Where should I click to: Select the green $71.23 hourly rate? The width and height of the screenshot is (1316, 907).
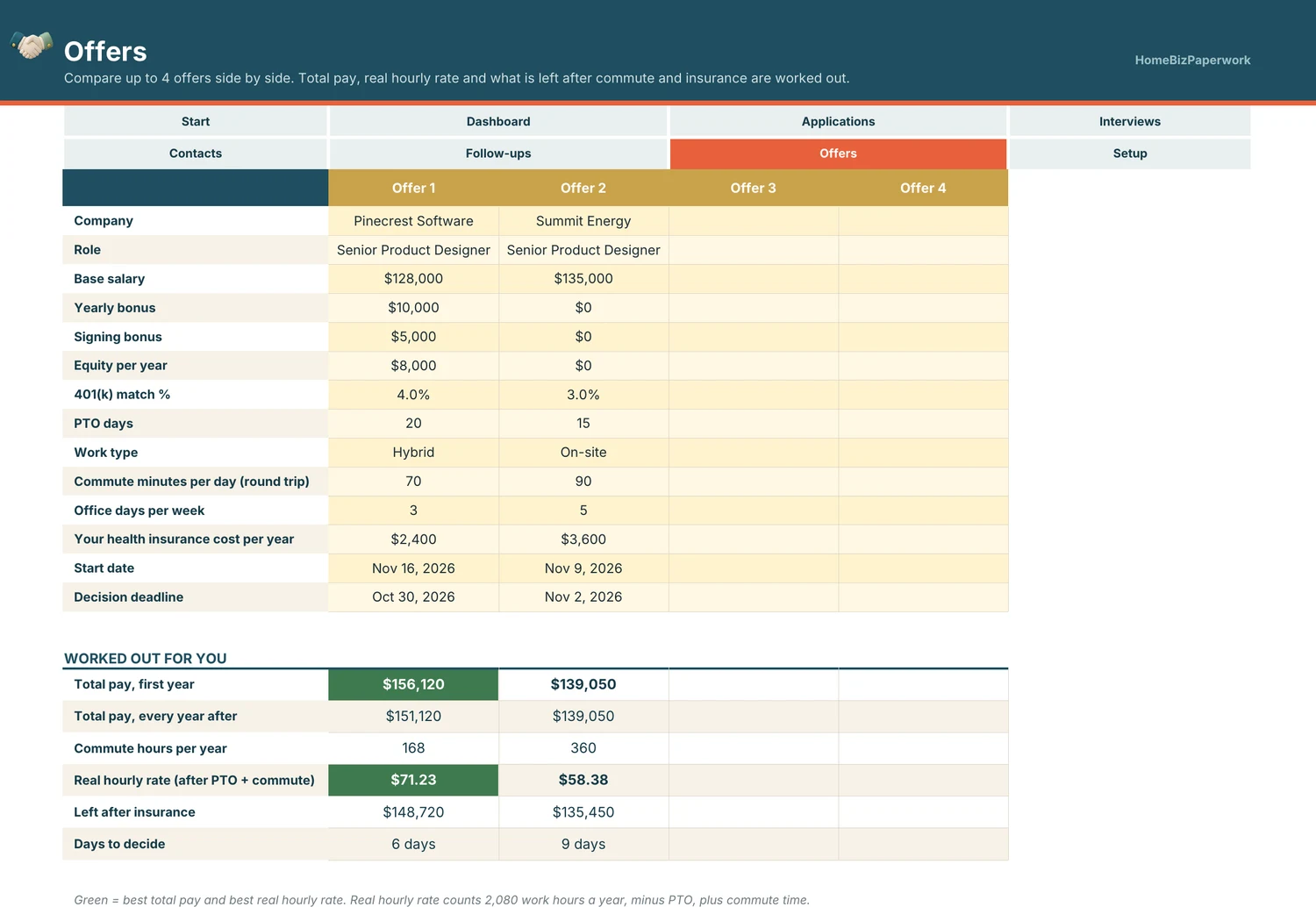(413, 780)
